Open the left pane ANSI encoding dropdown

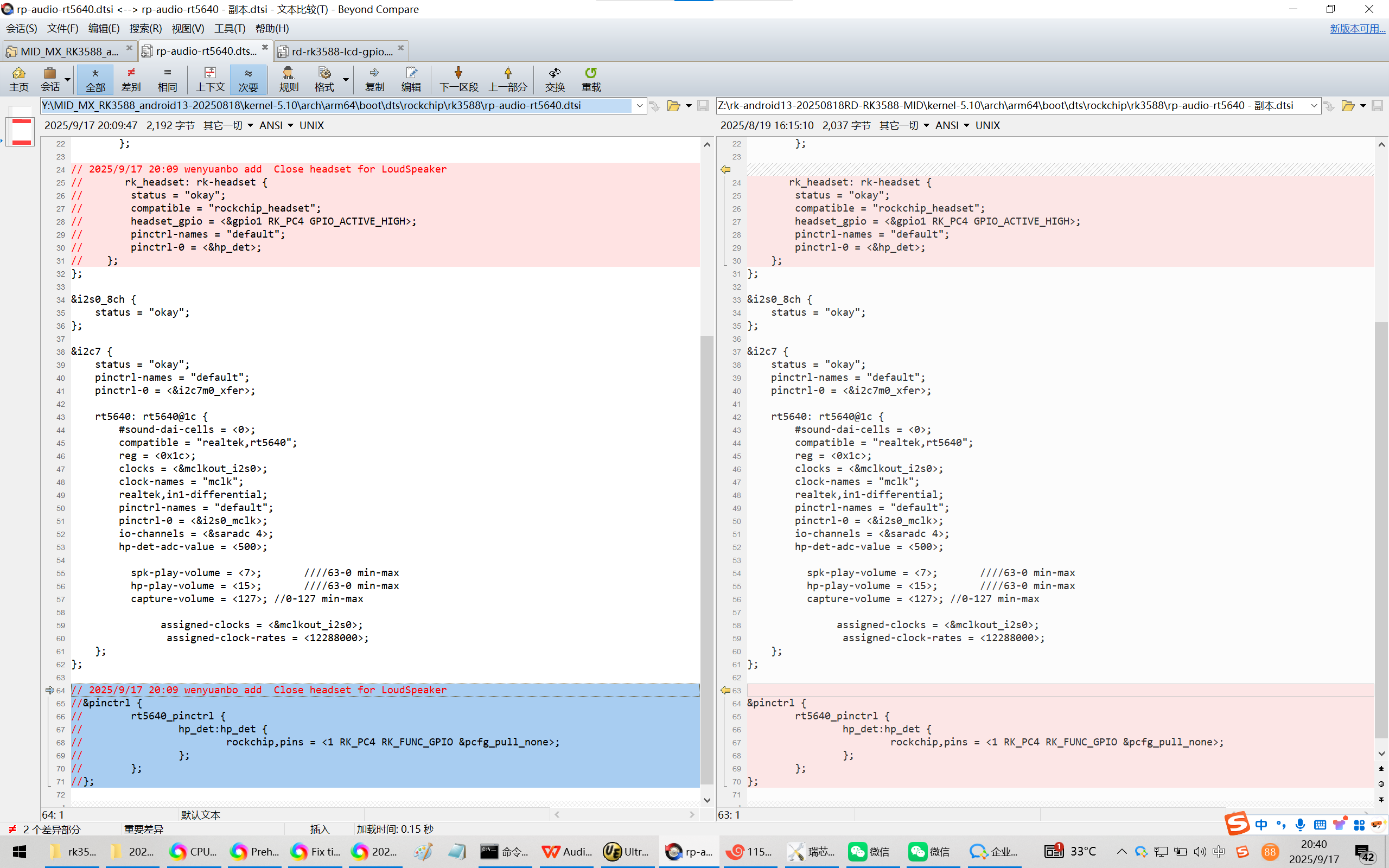point(276,125)
